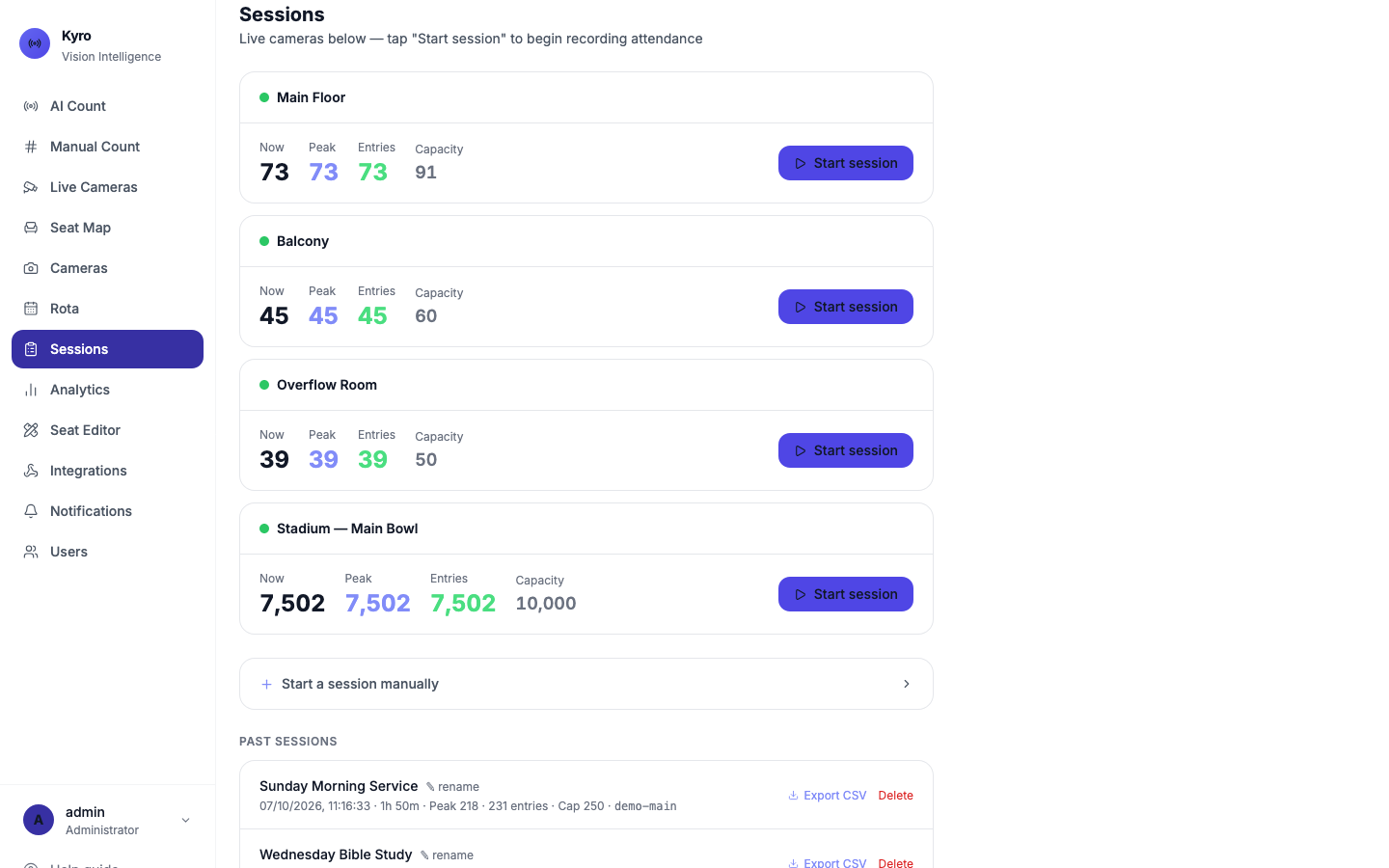
Task: Start session for Stadium — Main Bowl
Action: click(x=846, y=594)
